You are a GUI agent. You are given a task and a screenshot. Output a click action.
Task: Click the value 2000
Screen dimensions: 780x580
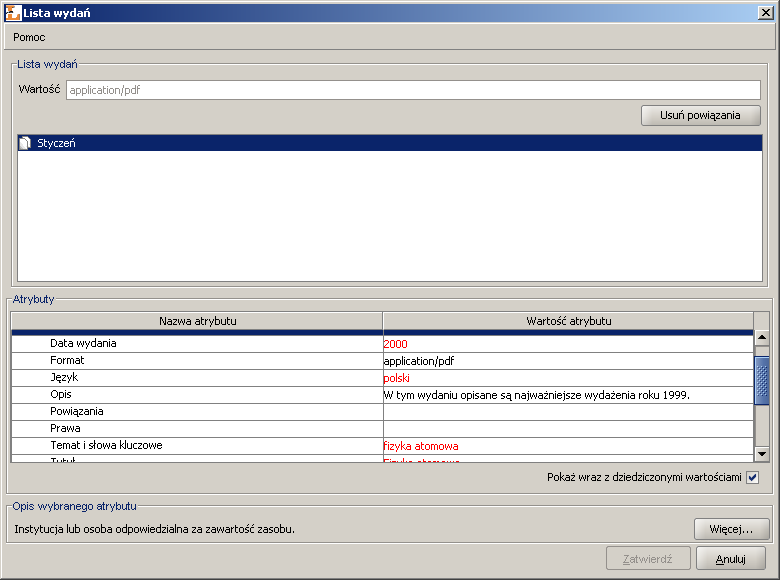[395, 344]
